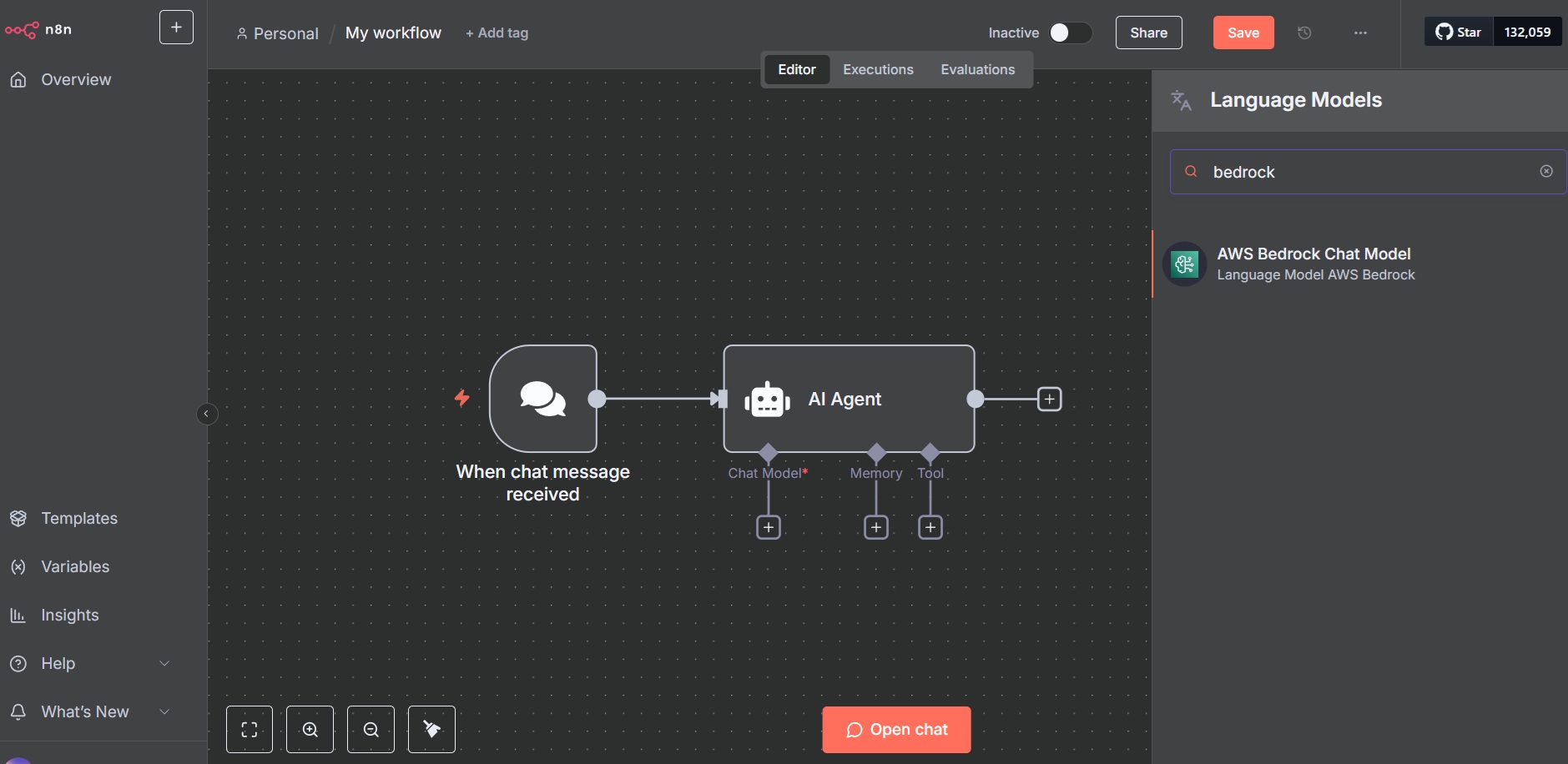The width and height of the screenshot is (1568, 764).
Task: Collapse the left sidebar
Action: point(207,414)
